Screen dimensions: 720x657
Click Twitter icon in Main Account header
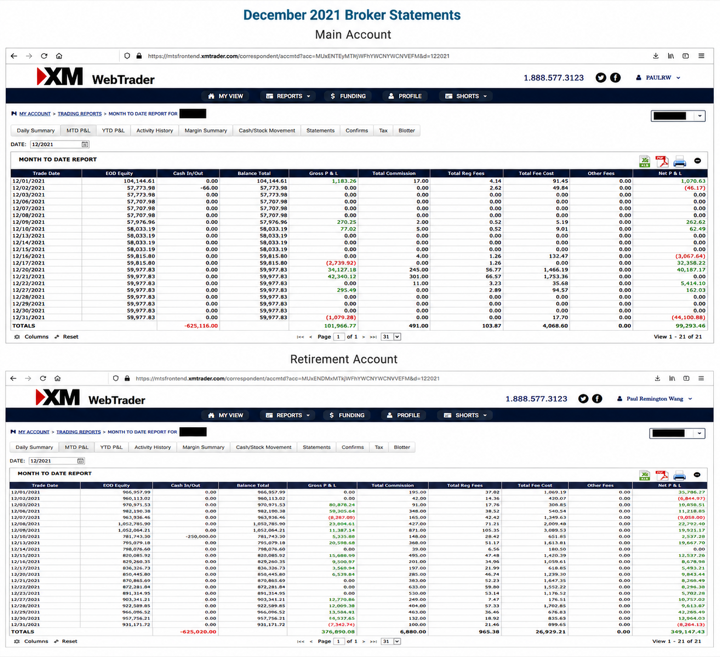click(x=601, y=78)
